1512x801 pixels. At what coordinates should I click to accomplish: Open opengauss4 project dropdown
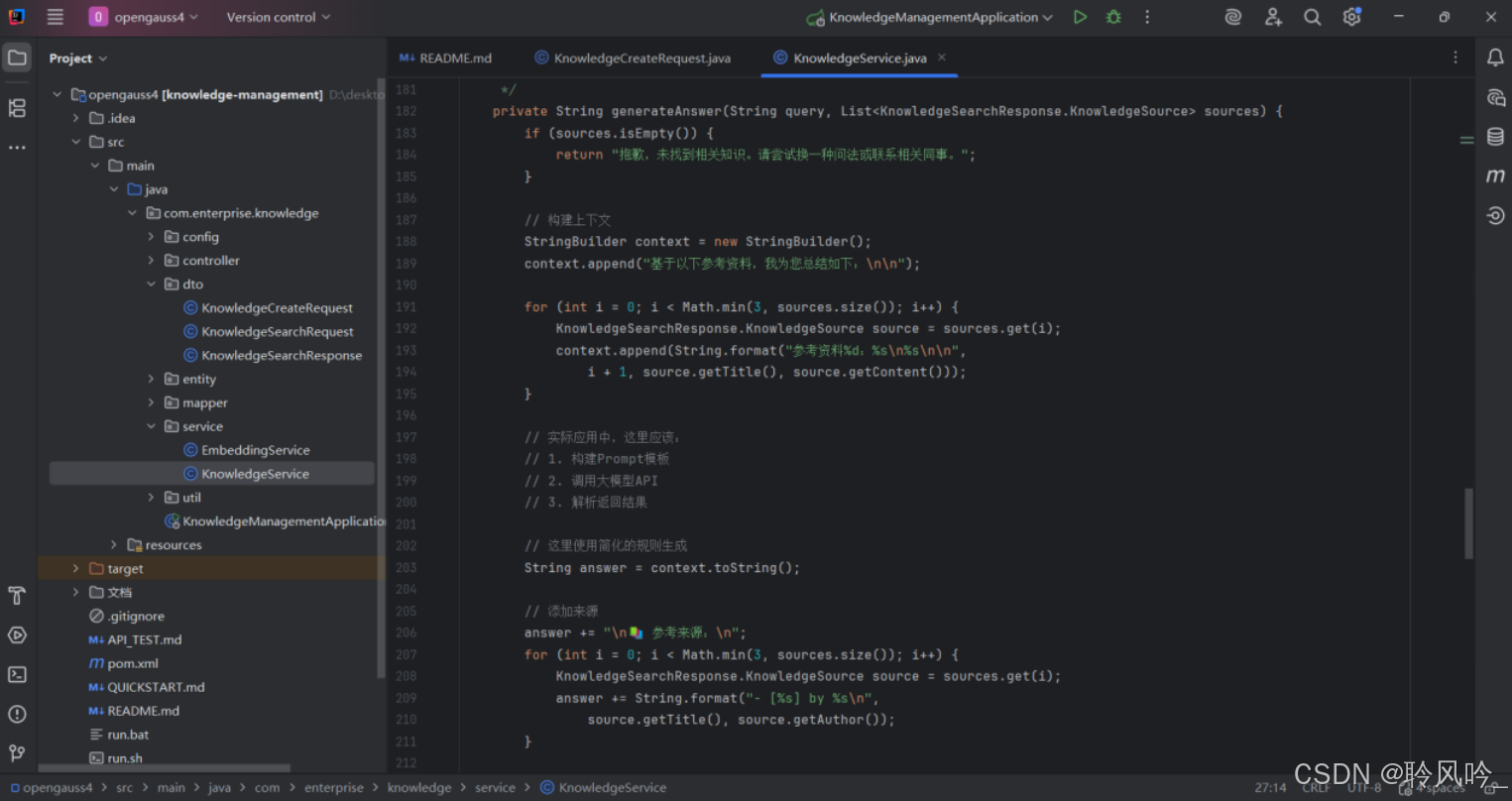[144, 17]
